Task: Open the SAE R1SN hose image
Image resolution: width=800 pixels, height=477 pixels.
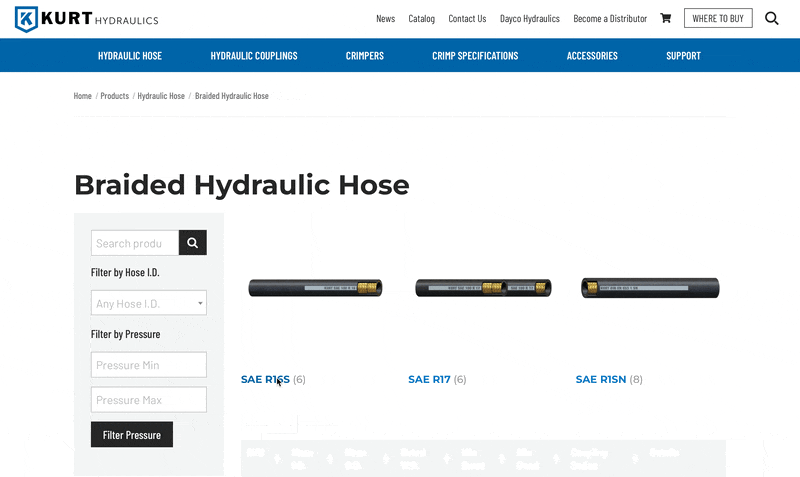Action: click(x=650, y=288)
